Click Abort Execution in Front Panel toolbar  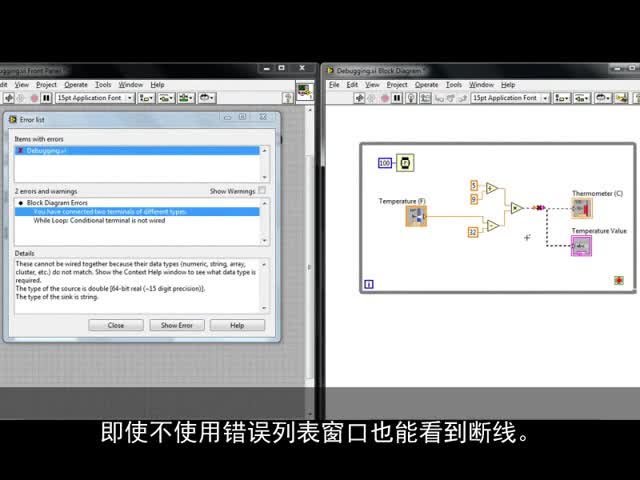point(34,98)
